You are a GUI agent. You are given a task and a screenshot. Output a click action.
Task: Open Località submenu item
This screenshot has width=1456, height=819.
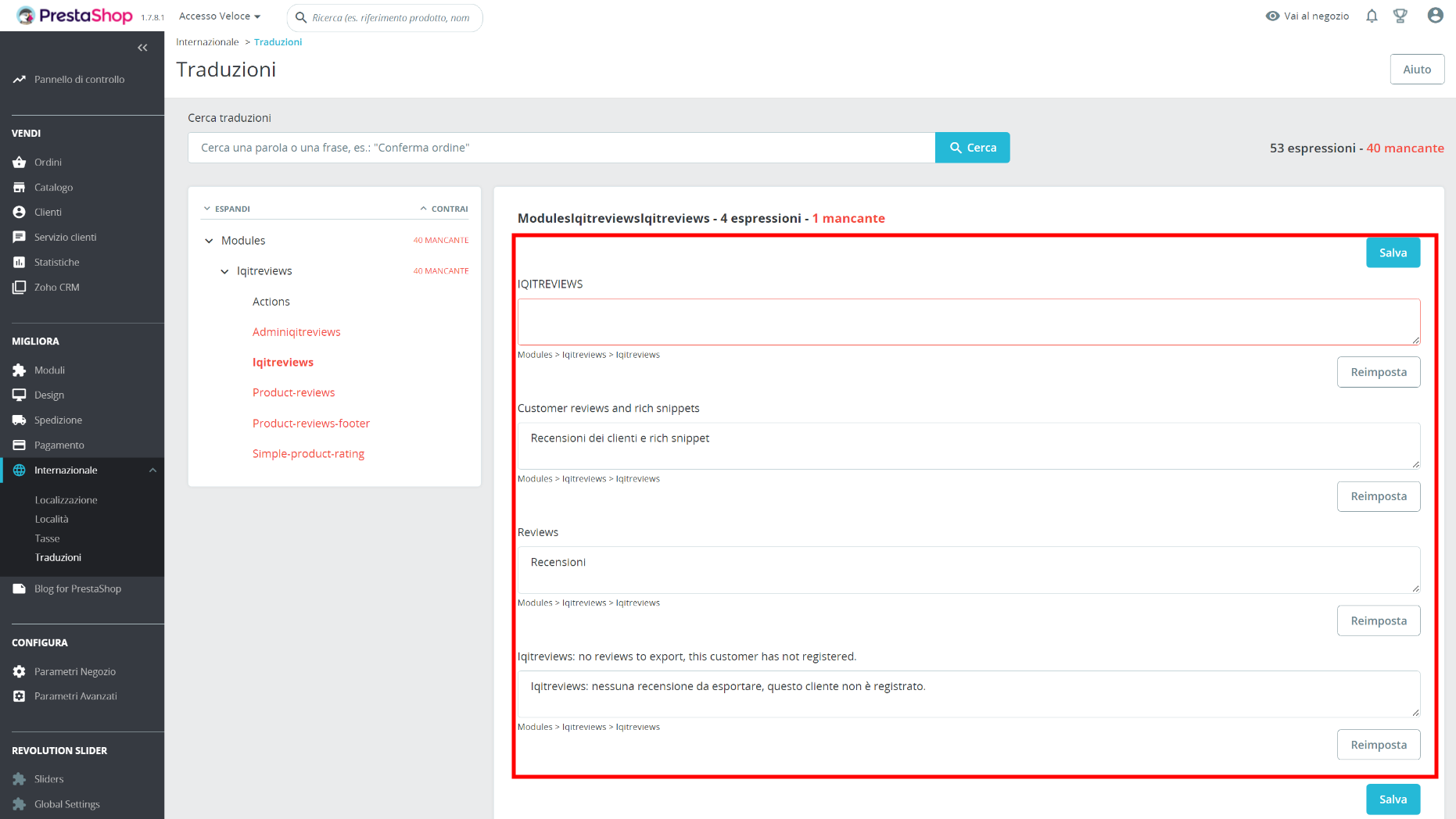pyautogui.click(x=52, y=519)
